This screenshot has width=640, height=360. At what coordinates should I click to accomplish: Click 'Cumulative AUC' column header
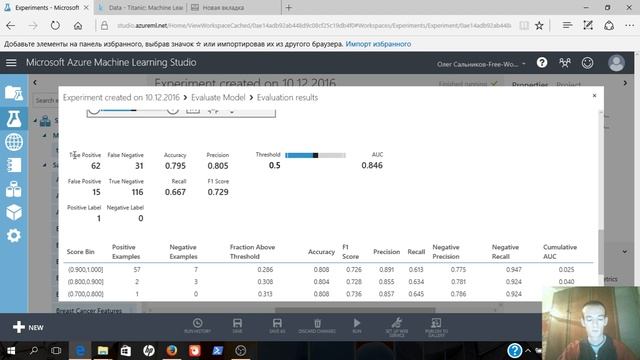click(x=560, y=252)
